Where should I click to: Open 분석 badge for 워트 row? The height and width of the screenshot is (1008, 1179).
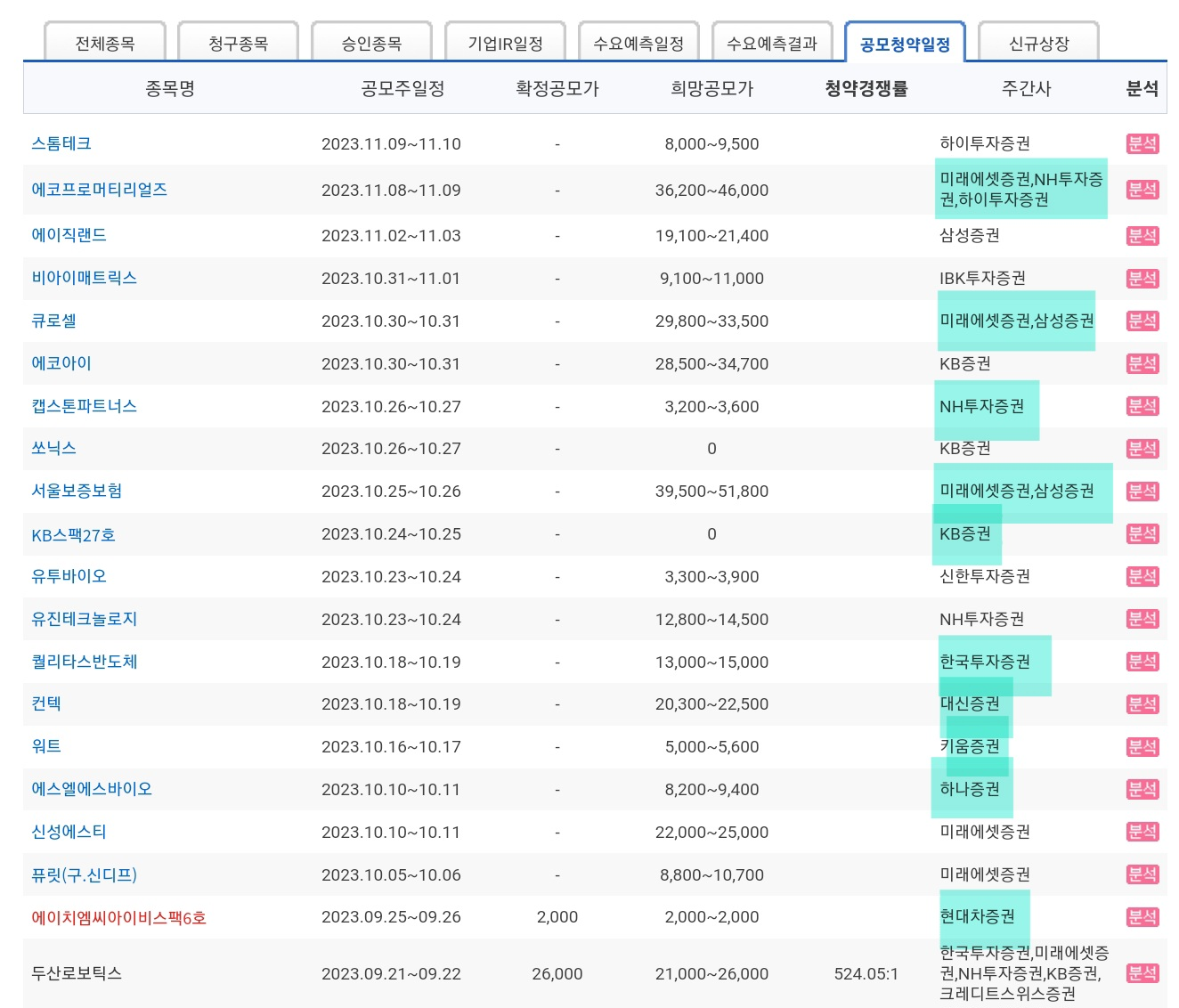click(x=1142, y=747)
